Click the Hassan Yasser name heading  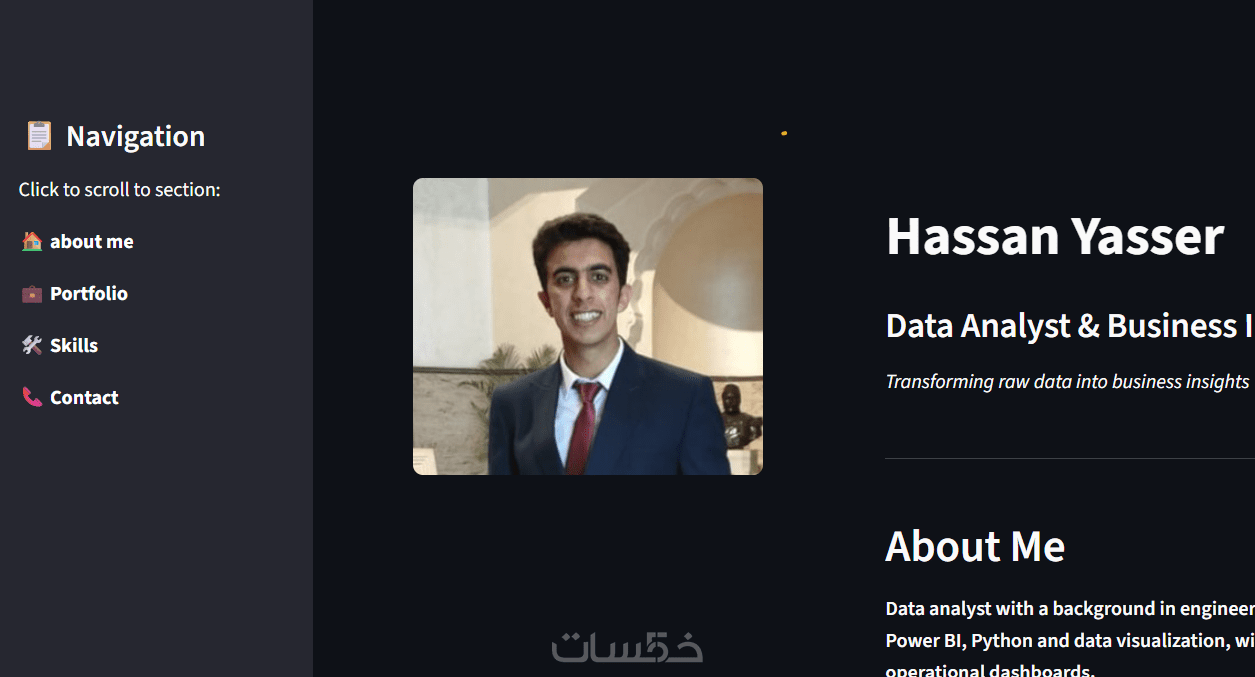[x=1055, y=236]
